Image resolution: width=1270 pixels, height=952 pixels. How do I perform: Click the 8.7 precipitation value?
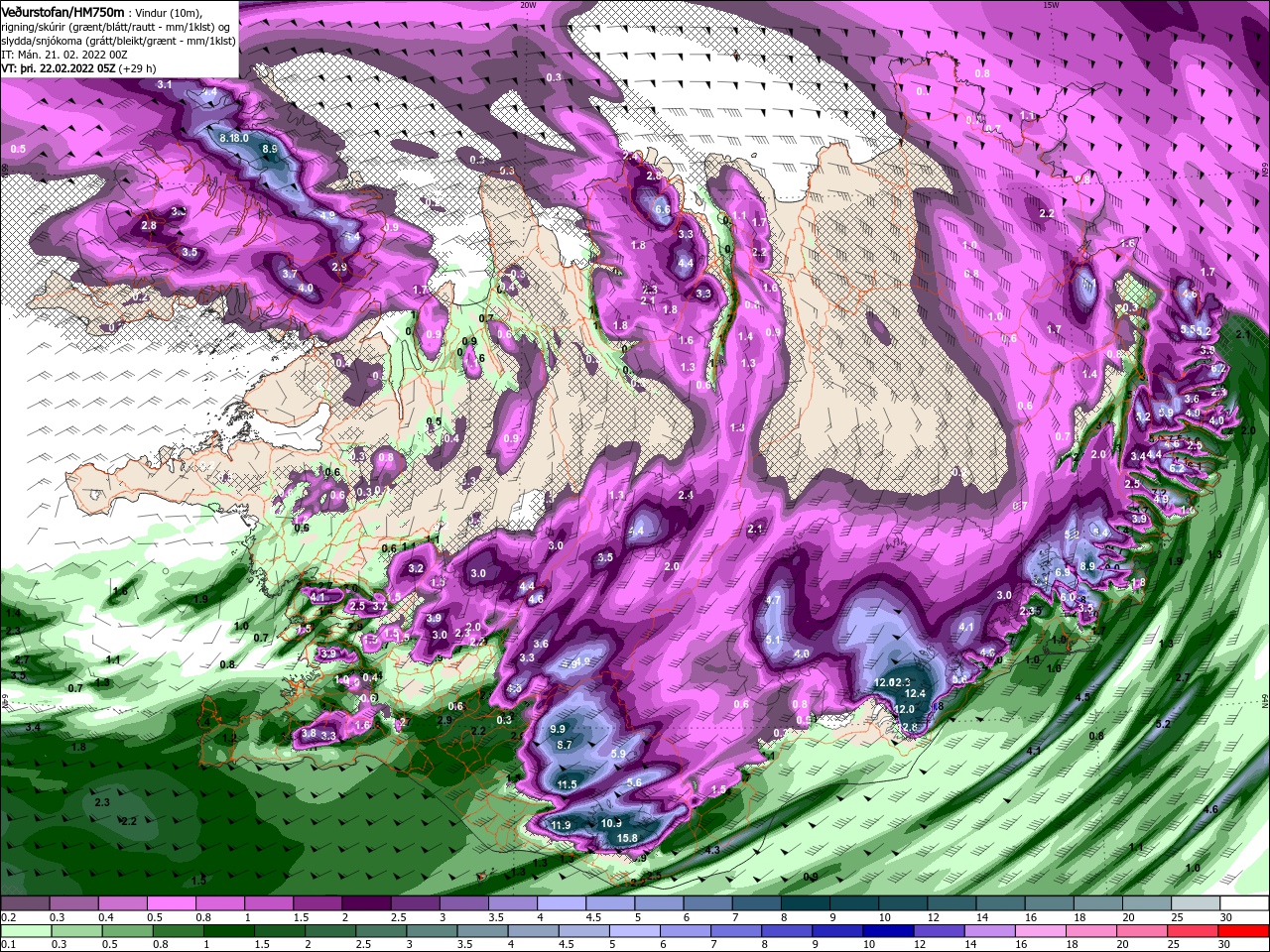pyautogui.click(x=565, y=745)
